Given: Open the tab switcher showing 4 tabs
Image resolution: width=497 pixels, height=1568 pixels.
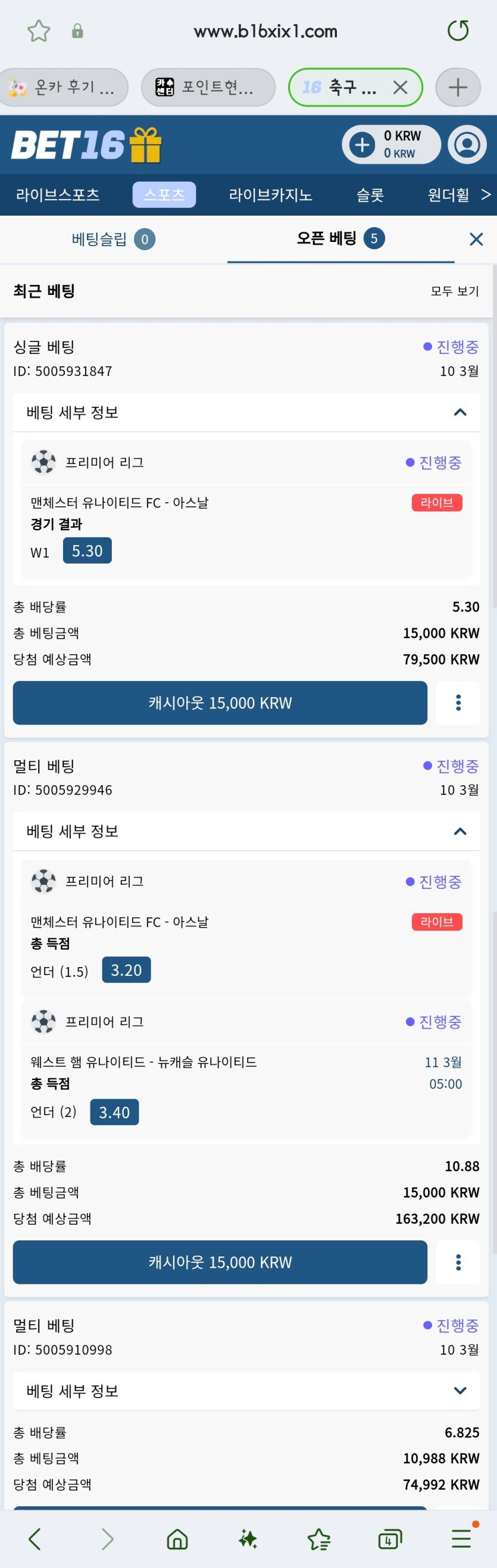Looking at the screenshot, I should (x=389, y=1539).
